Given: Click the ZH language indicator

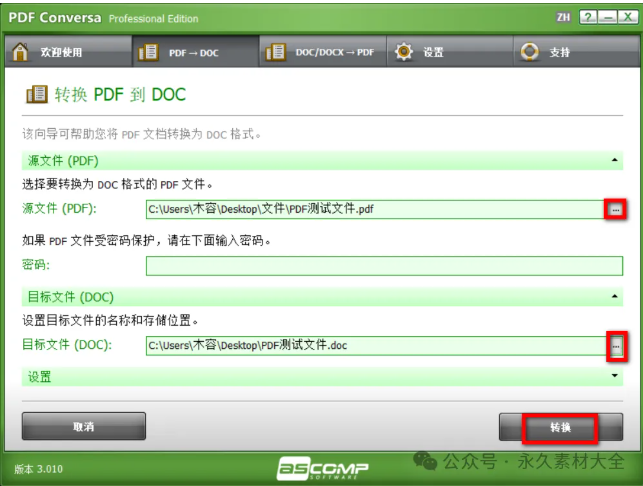Looking at the screenshot, I should 563,17.
